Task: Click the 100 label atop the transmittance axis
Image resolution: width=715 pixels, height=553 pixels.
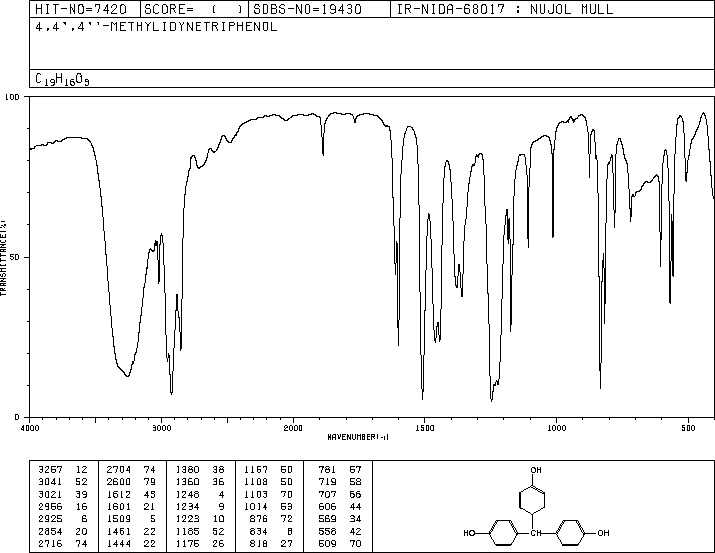Action: tap(12, 97)
